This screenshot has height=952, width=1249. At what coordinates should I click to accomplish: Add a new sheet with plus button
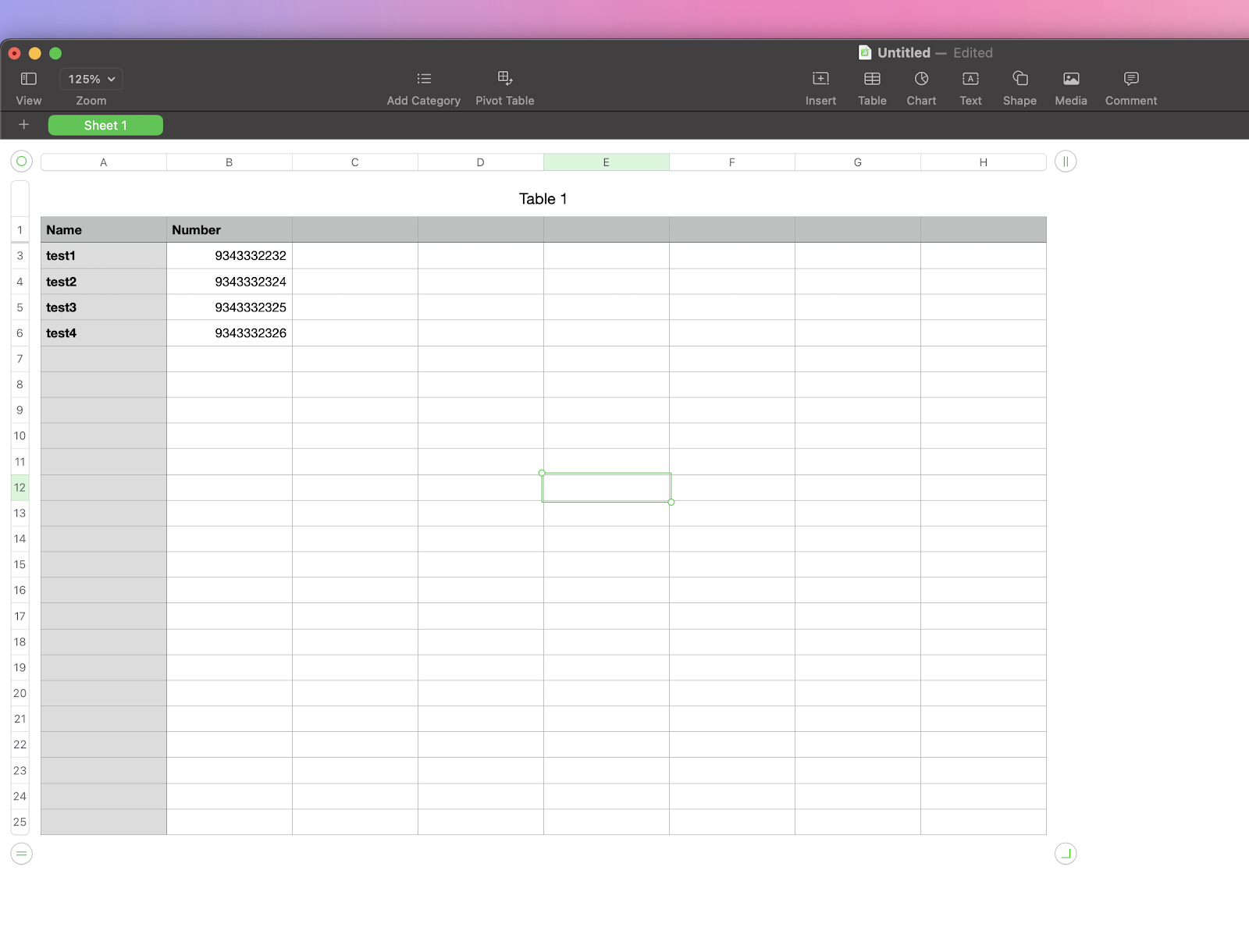[x=23, y=125]
